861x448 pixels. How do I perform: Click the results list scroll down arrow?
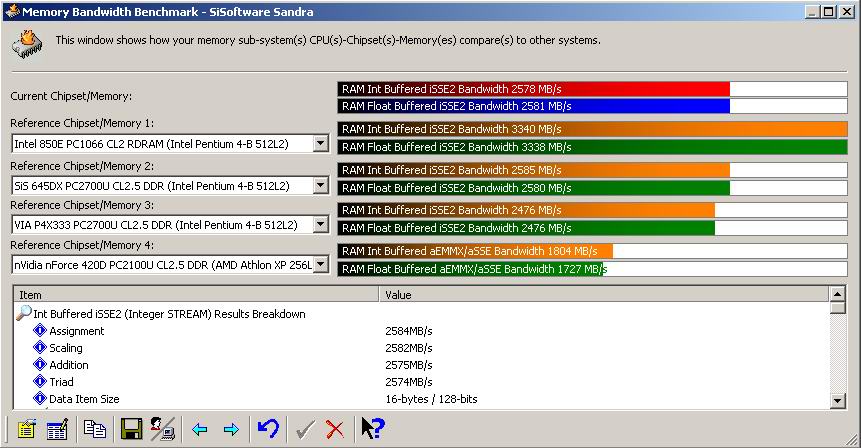coord(838,401)
